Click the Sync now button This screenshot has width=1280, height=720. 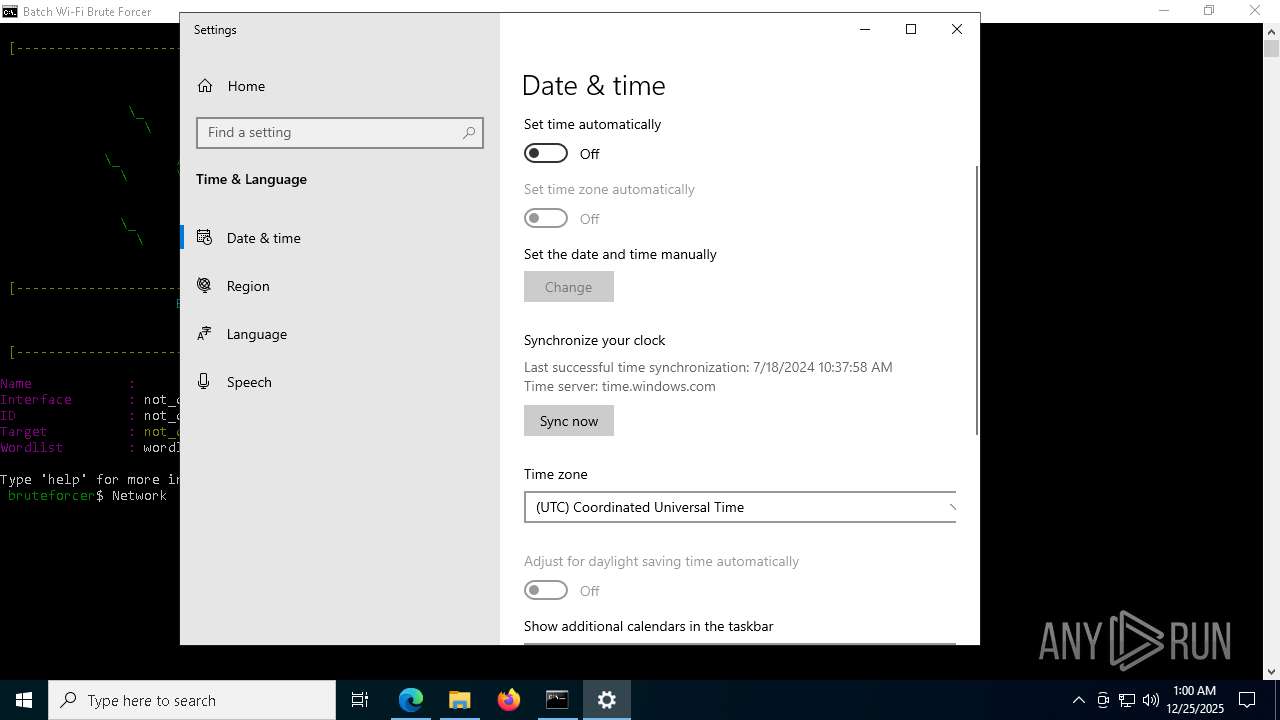pos(569,421)
